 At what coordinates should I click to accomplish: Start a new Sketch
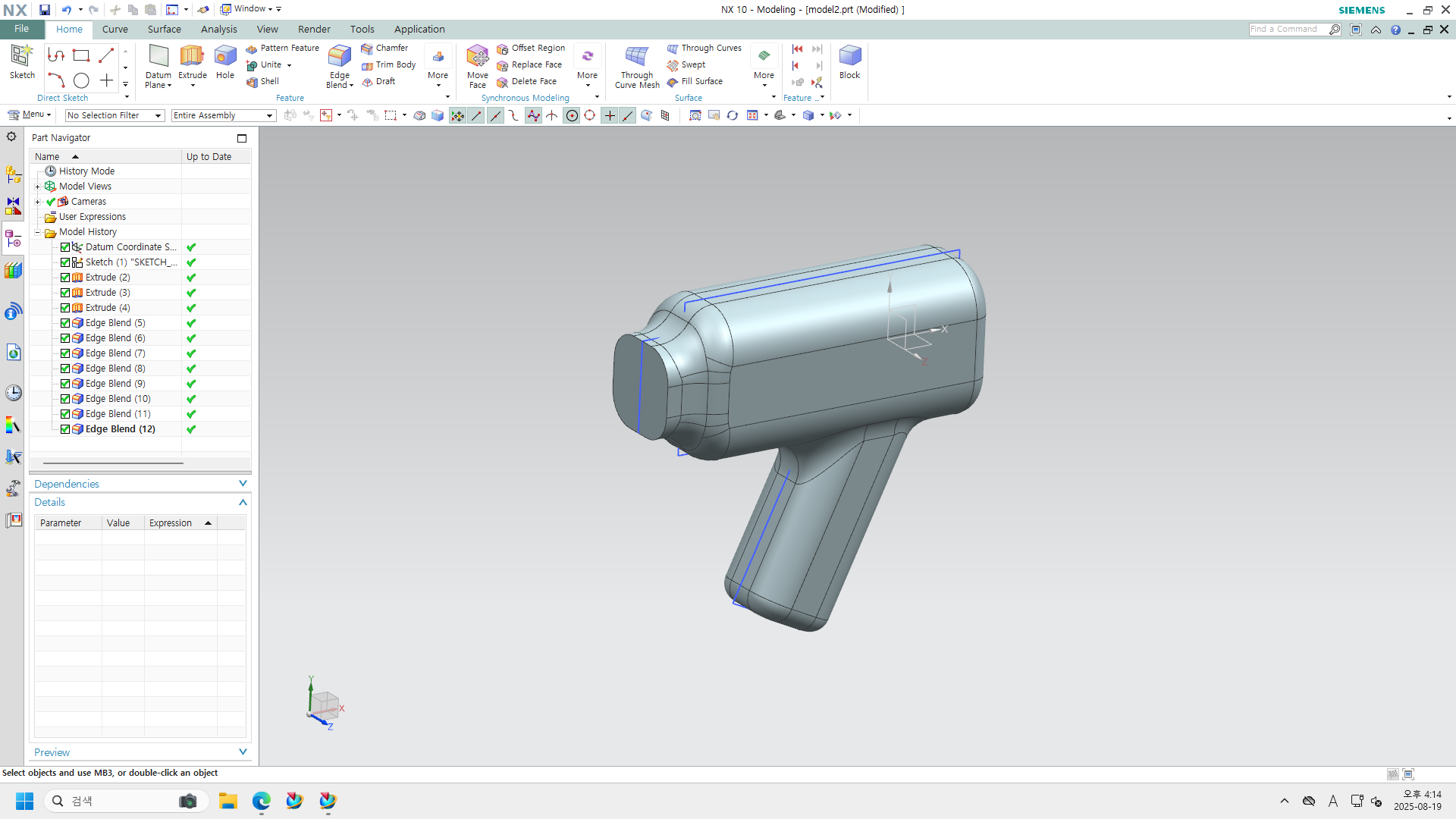coord(22,57)
